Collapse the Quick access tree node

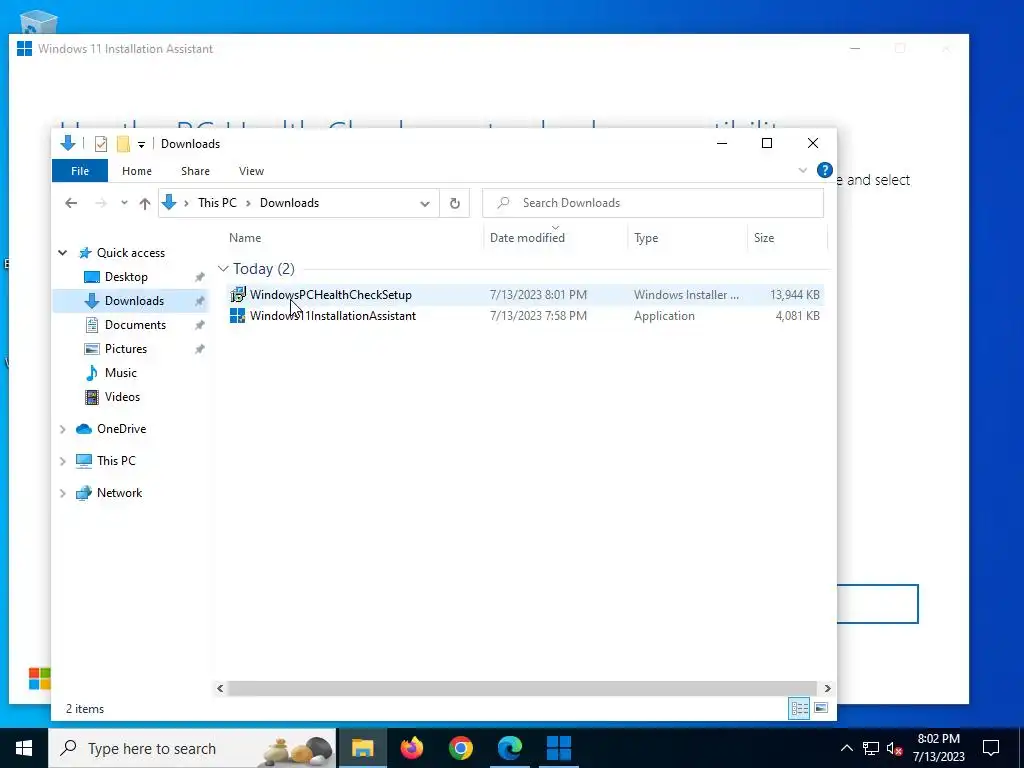coord(63,253)
